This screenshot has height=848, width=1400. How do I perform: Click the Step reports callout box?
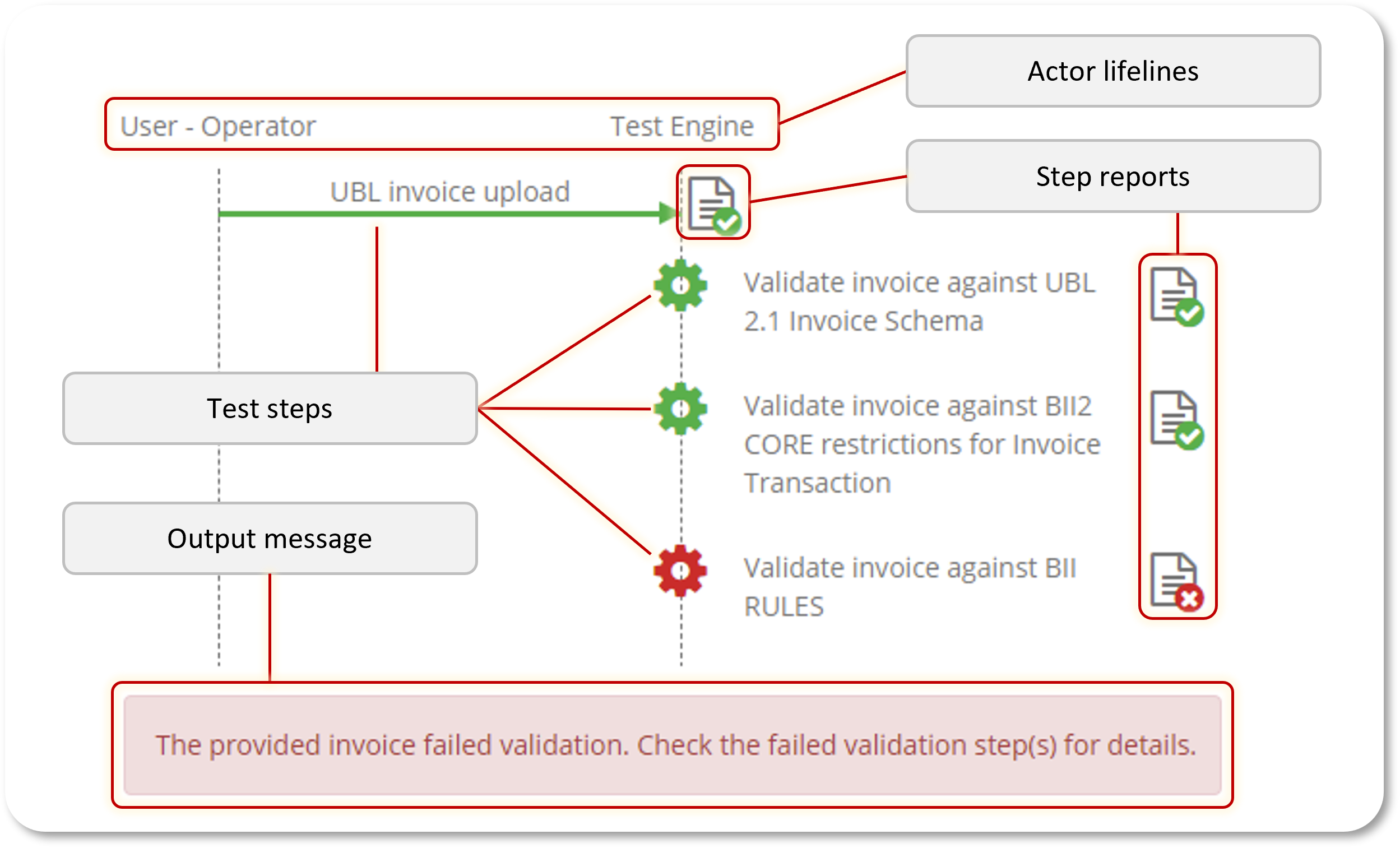pos(1113,176)
